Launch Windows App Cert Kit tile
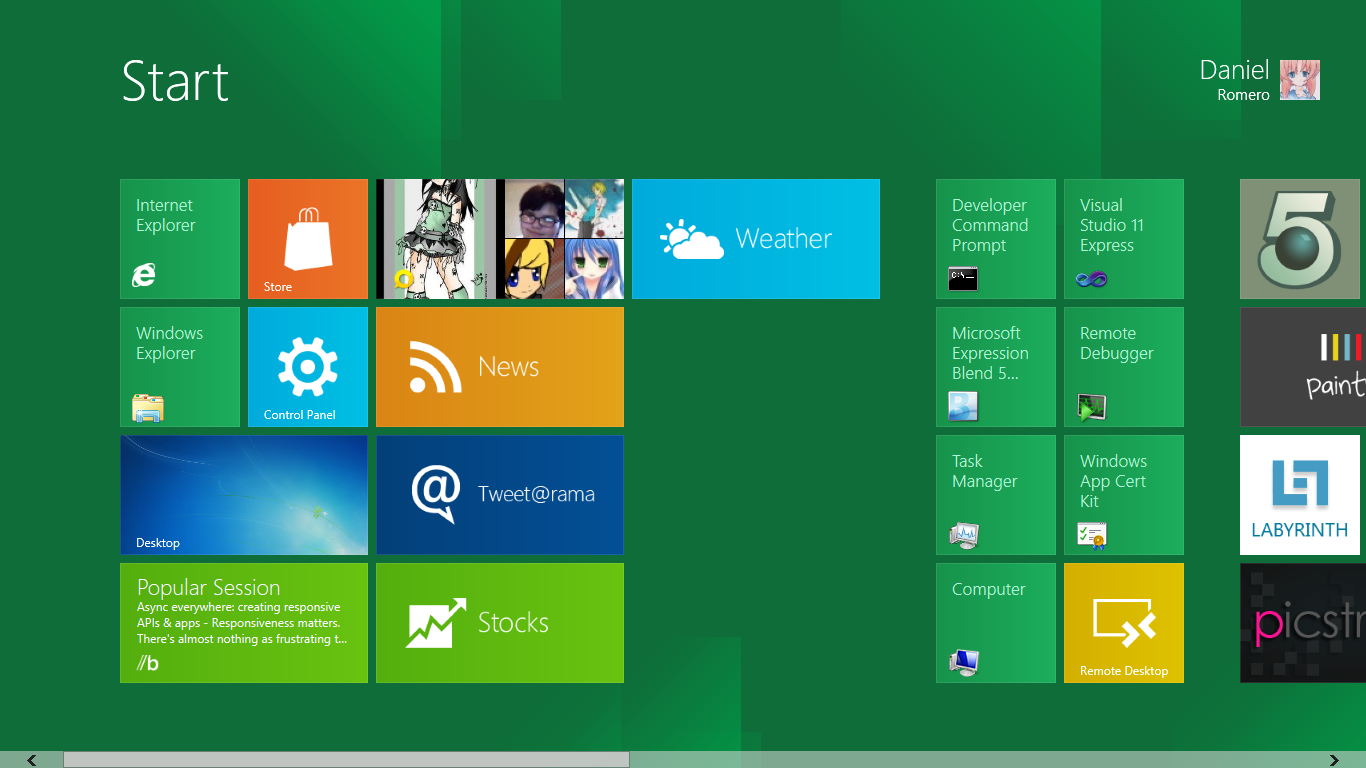This screenshot has height=768, width=1366. [x=1124, y=495]
